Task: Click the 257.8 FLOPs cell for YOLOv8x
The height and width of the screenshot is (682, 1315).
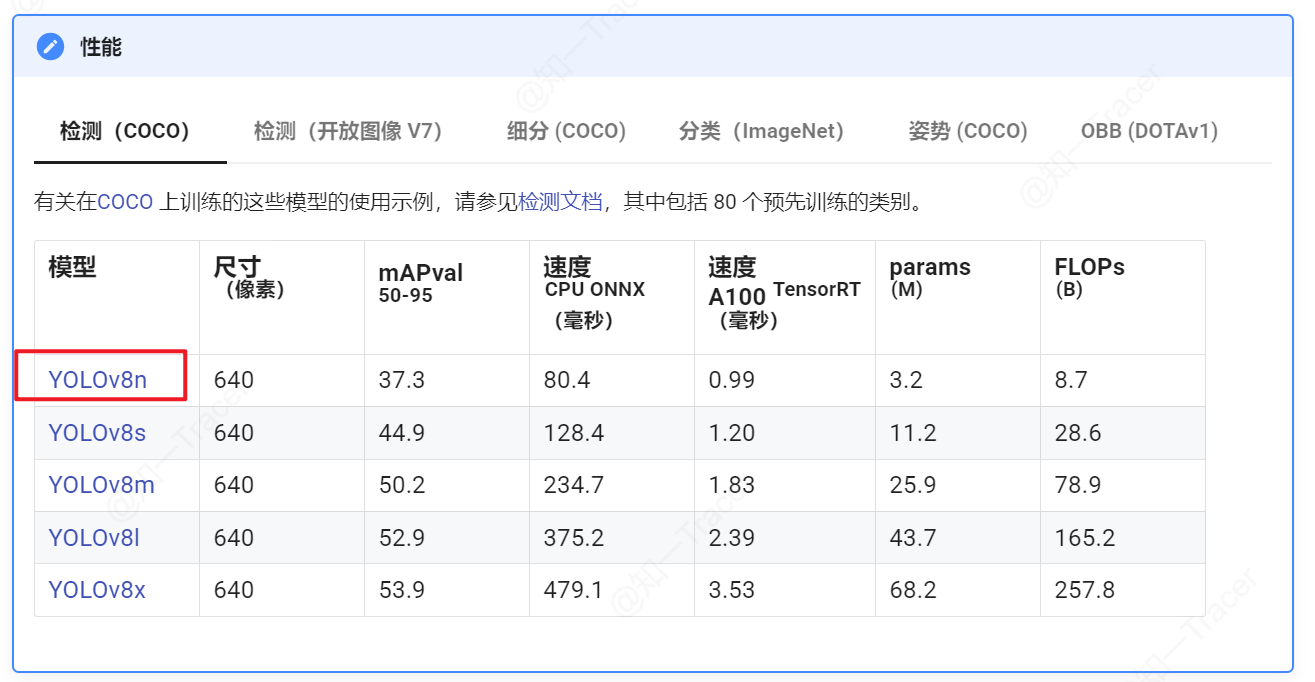Action: 1084,590
